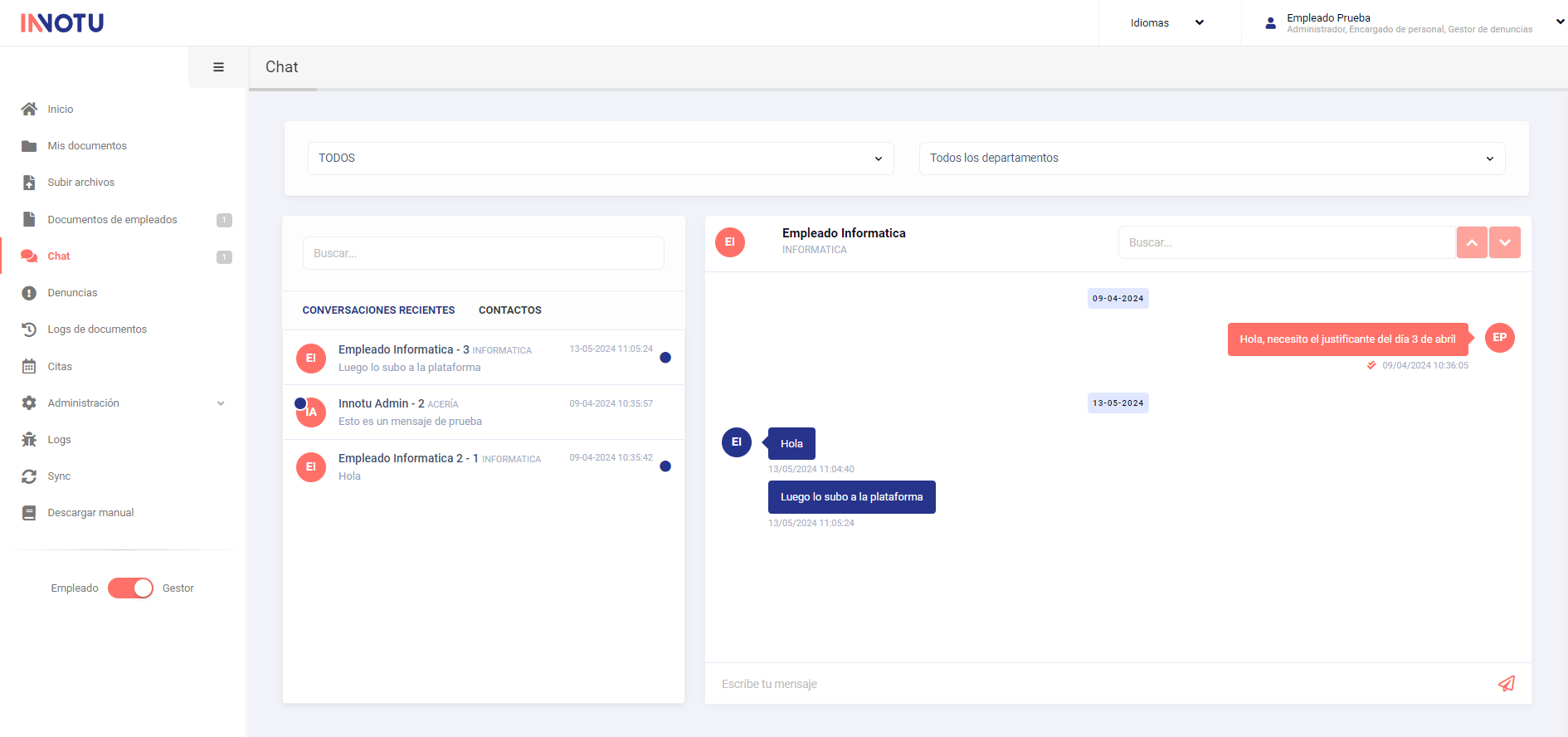Screen dimensions: 1568x737
Task: Open Logs de documentos link
Action: click(x=97, y=329)
